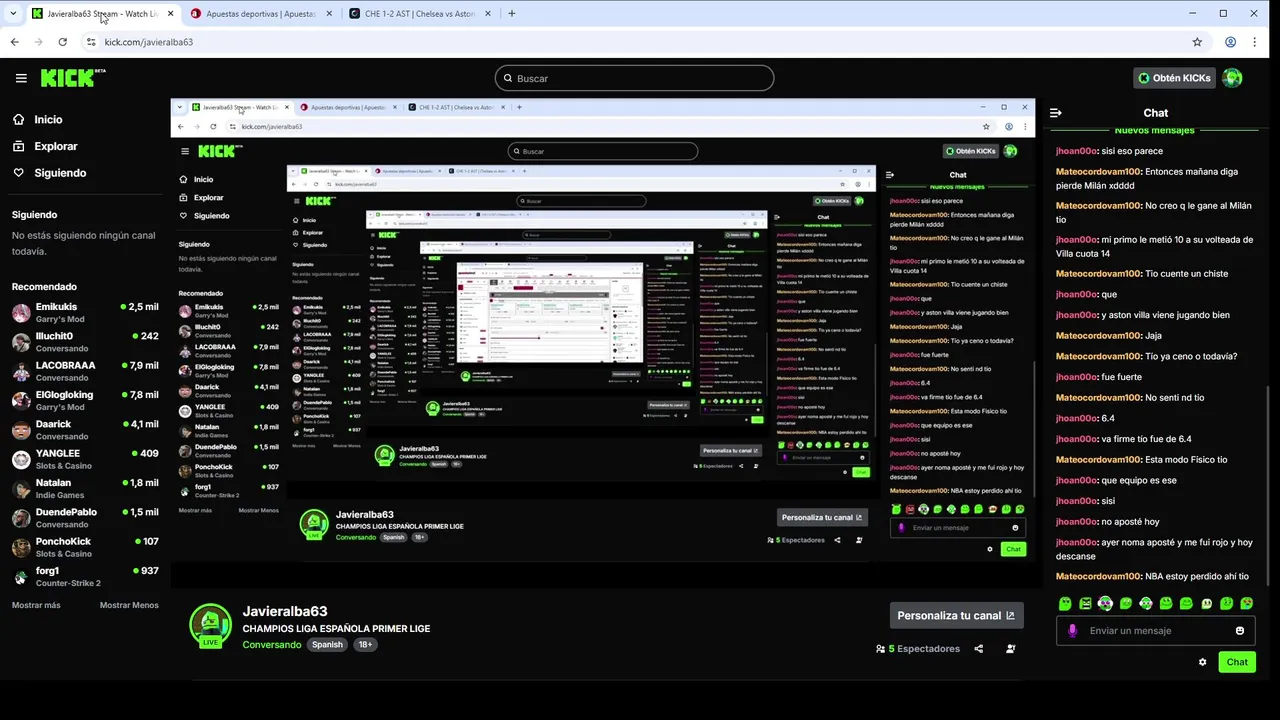
Task: Collapse list with Mostrar Menos
Action: click(129, 605)
